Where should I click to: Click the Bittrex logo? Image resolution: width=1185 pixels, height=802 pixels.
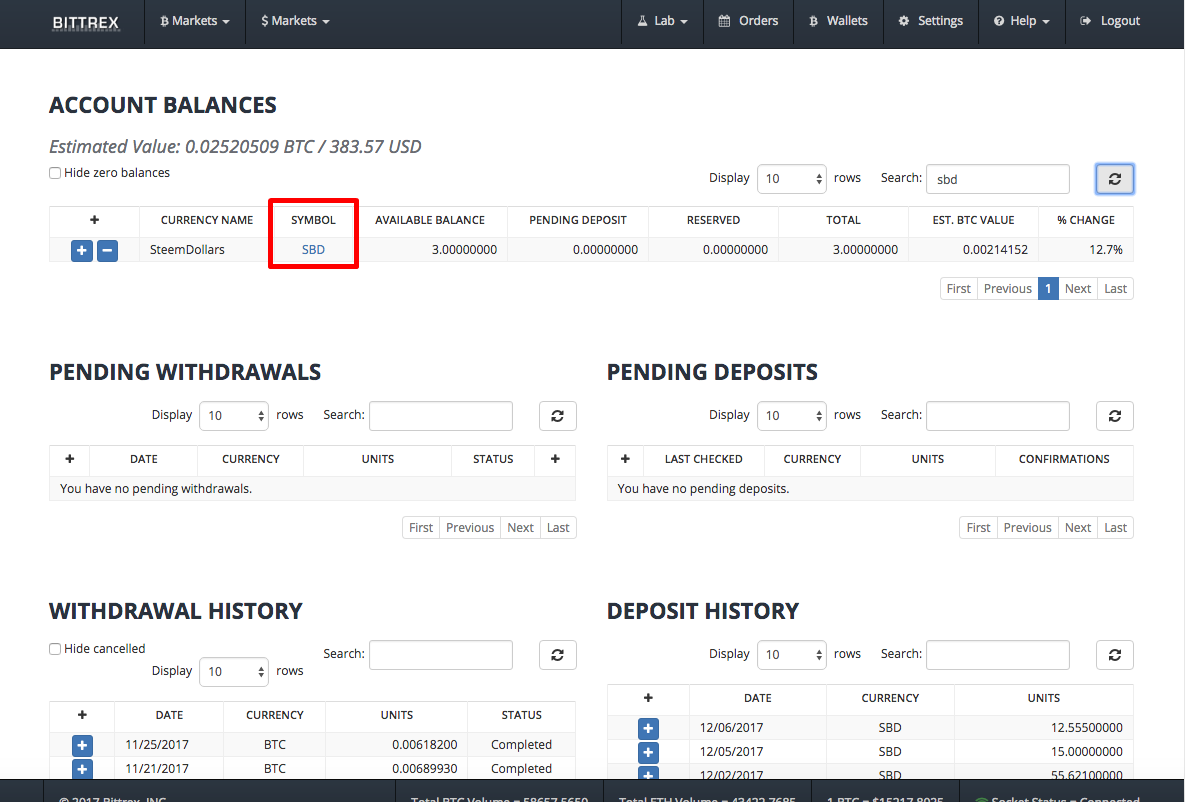tap(85, 22)
